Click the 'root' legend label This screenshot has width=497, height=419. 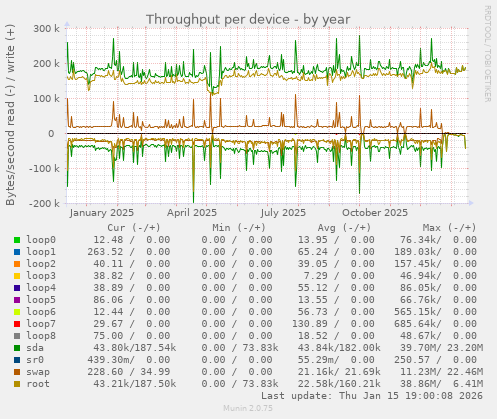(x=38, y=384)
